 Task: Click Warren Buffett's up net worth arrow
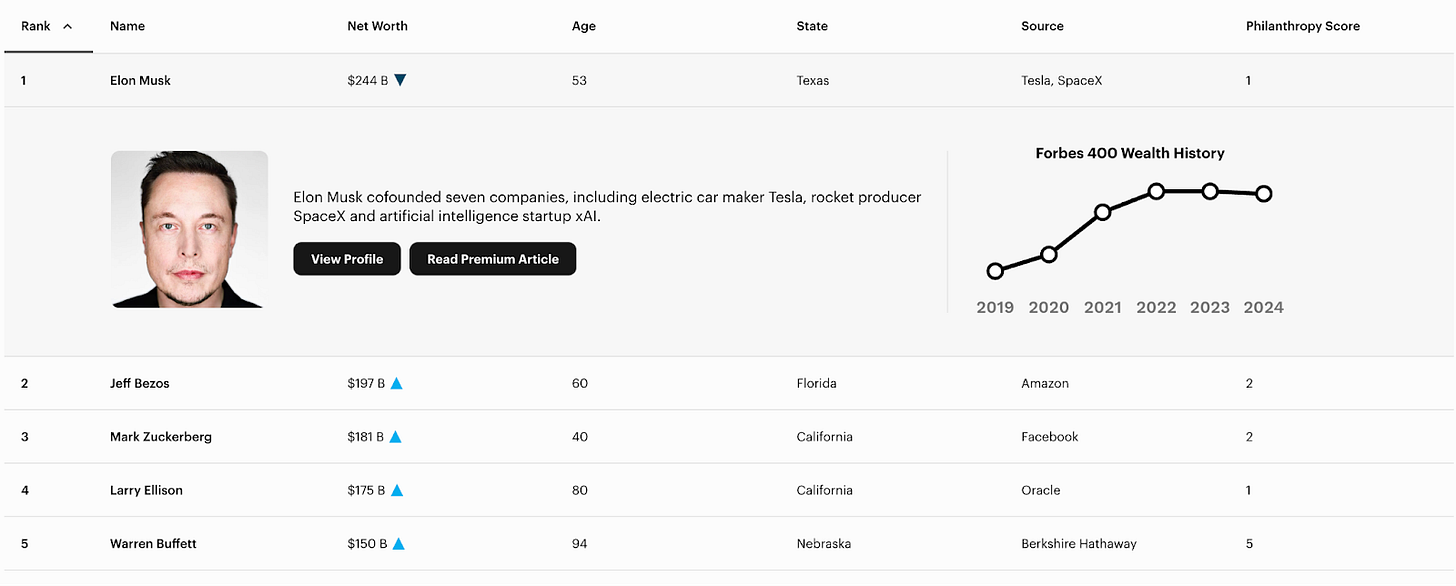pyautogui.click(x=398, y=544)
